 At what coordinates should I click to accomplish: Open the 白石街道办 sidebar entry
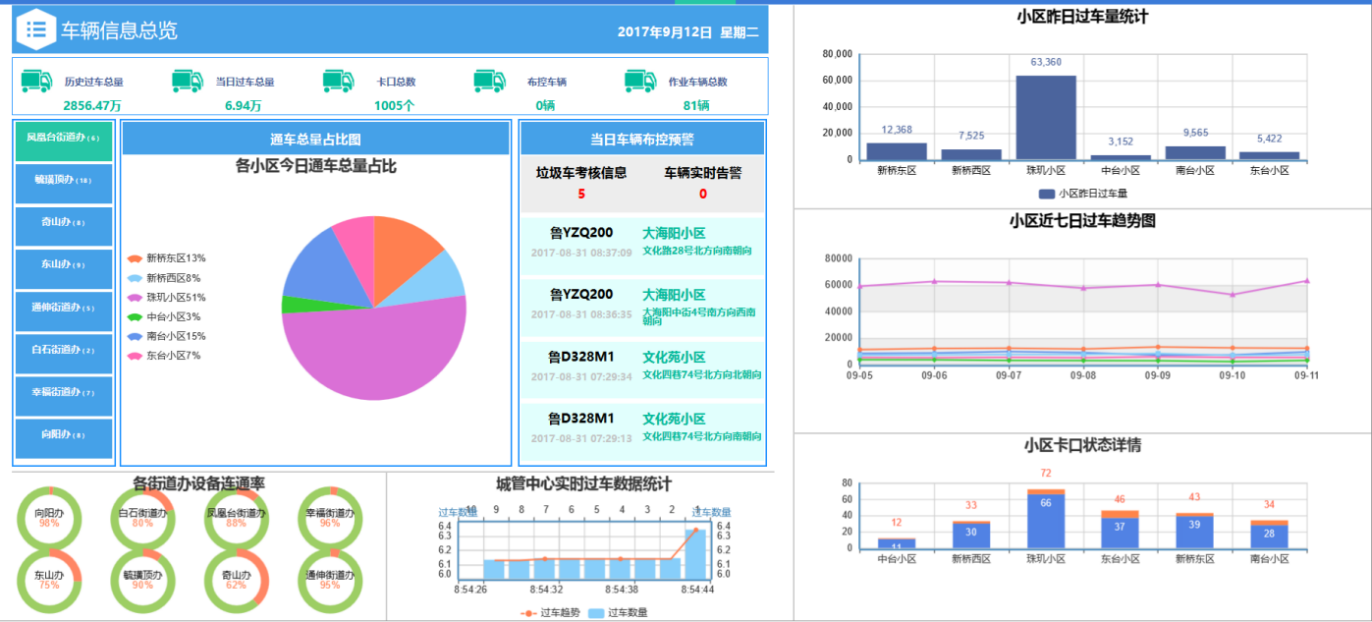pos(63,350)
